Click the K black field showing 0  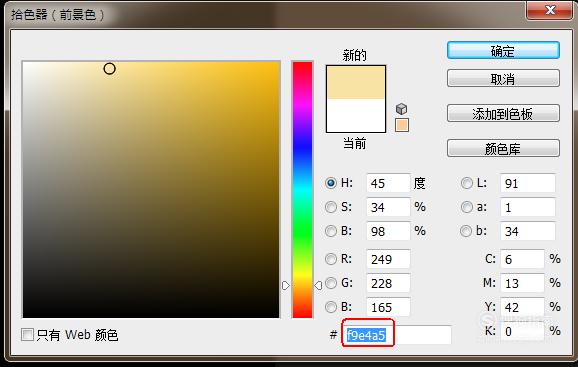click(522, 331)
